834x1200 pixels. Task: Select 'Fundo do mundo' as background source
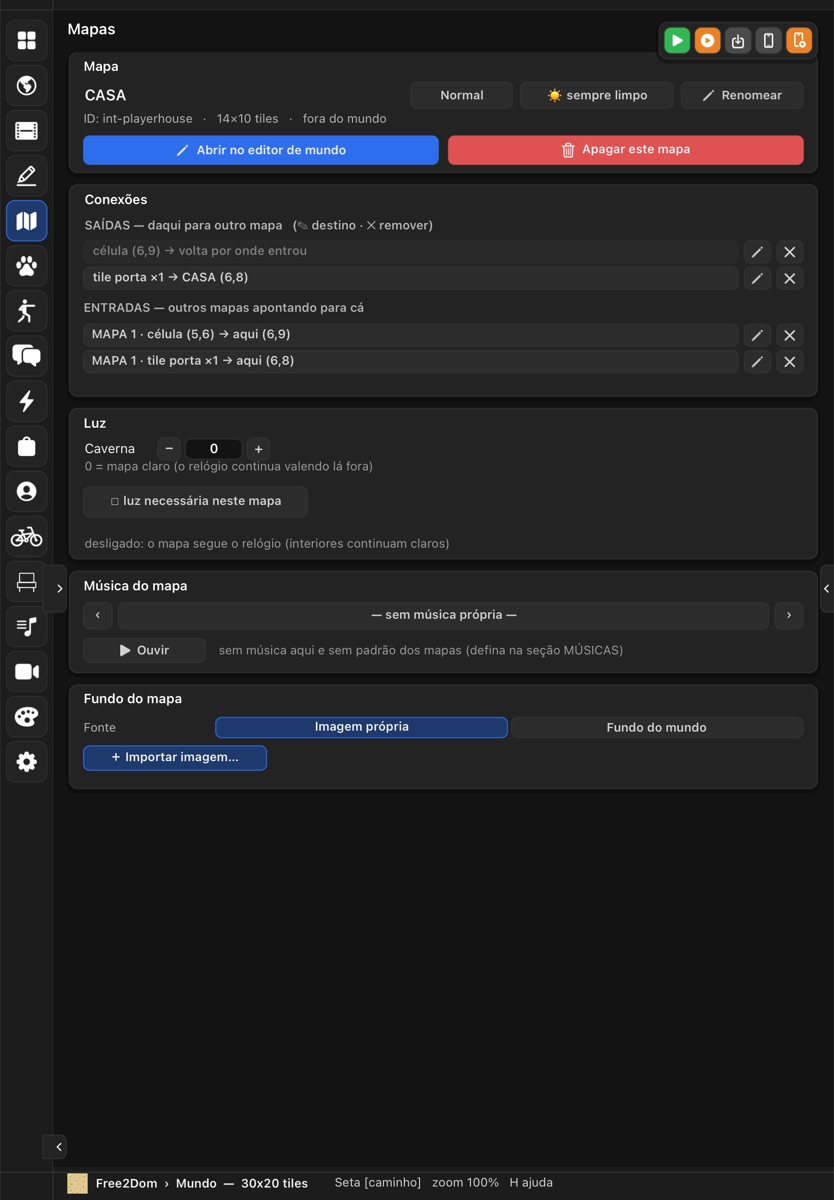click(x=656, y=727)
